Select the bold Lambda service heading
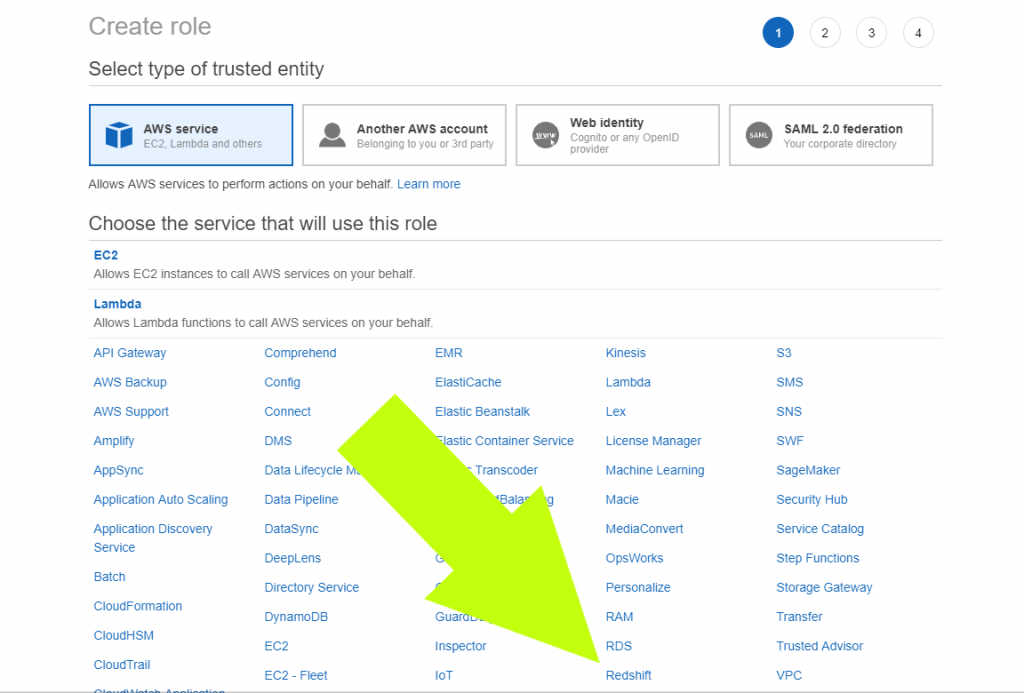The width and height of the screenshot is (1024, 693). pos(118,304)
